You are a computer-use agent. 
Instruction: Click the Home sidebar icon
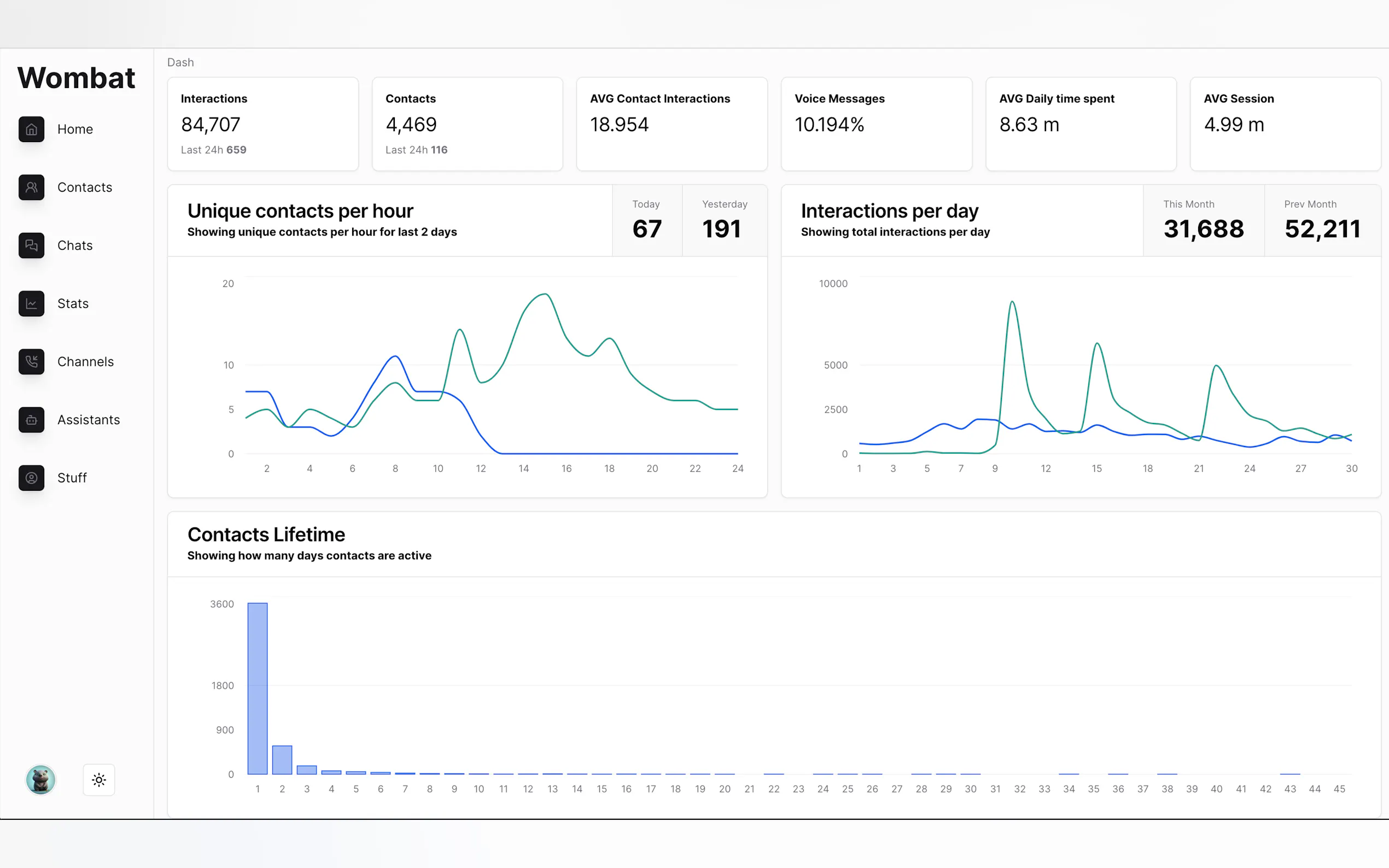(x=31, y=129)
